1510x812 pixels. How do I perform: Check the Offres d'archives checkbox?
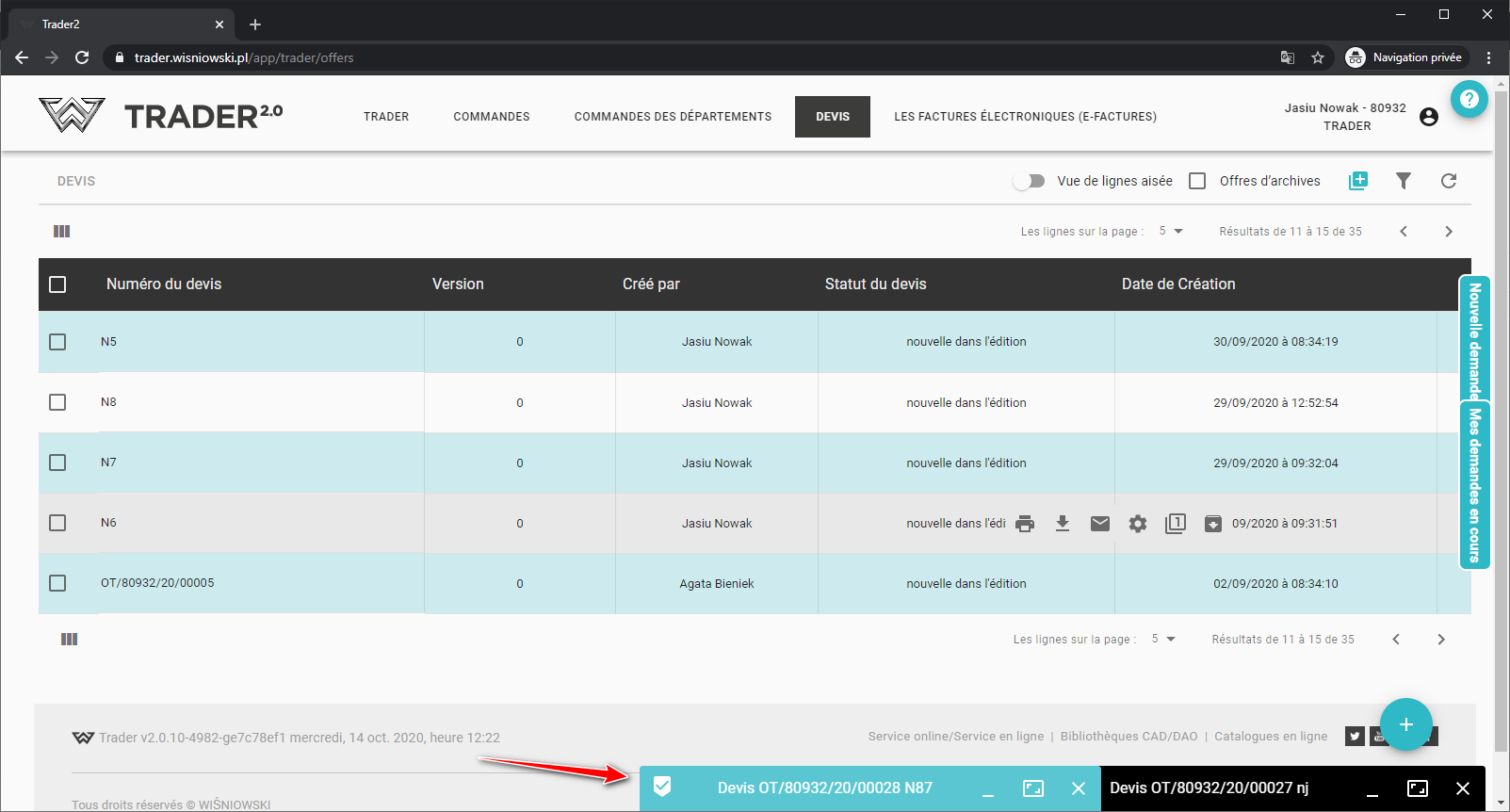pos(1197,181)
